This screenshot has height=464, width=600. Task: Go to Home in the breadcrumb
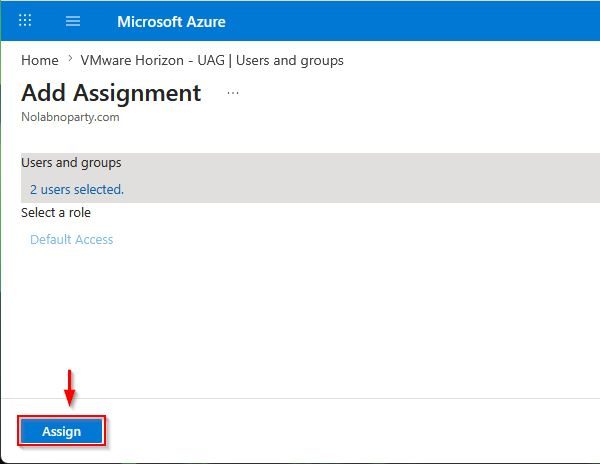(x=40, y=60)
